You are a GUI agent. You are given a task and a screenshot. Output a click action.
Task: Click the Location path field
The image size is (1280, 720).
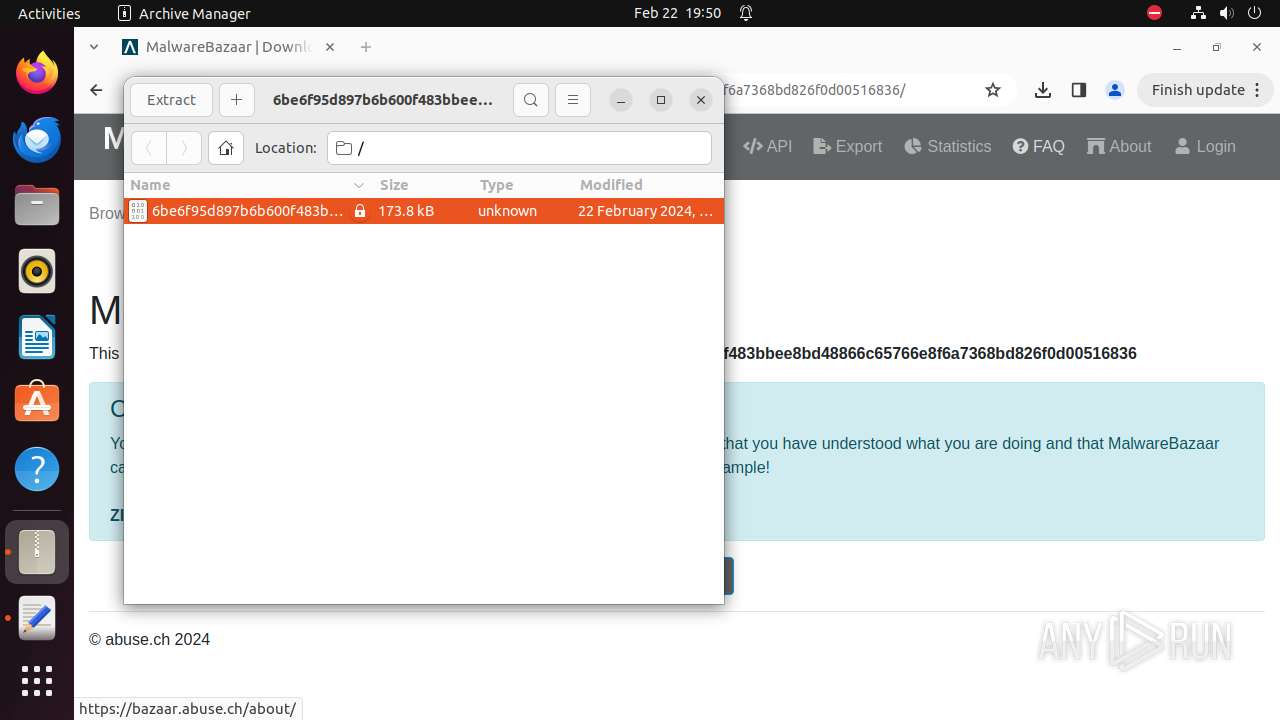coord(519,148)
